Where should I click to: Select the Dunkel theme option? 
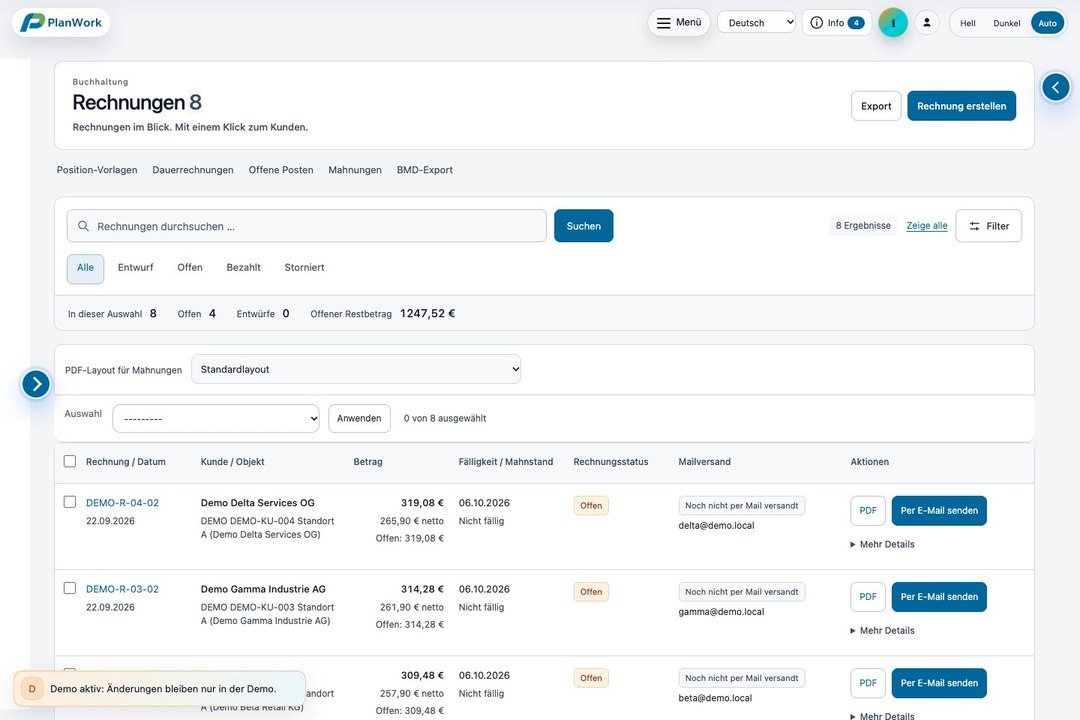click(1006, 23)
